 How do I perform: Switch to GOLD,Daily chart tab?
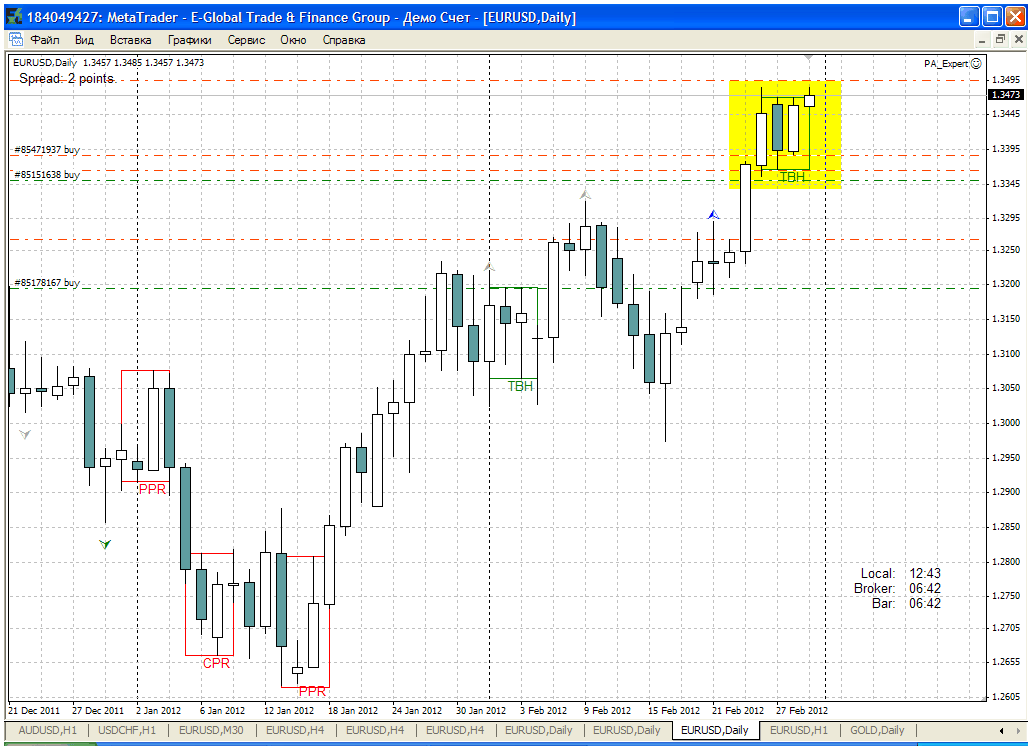[x=877, y=730]
